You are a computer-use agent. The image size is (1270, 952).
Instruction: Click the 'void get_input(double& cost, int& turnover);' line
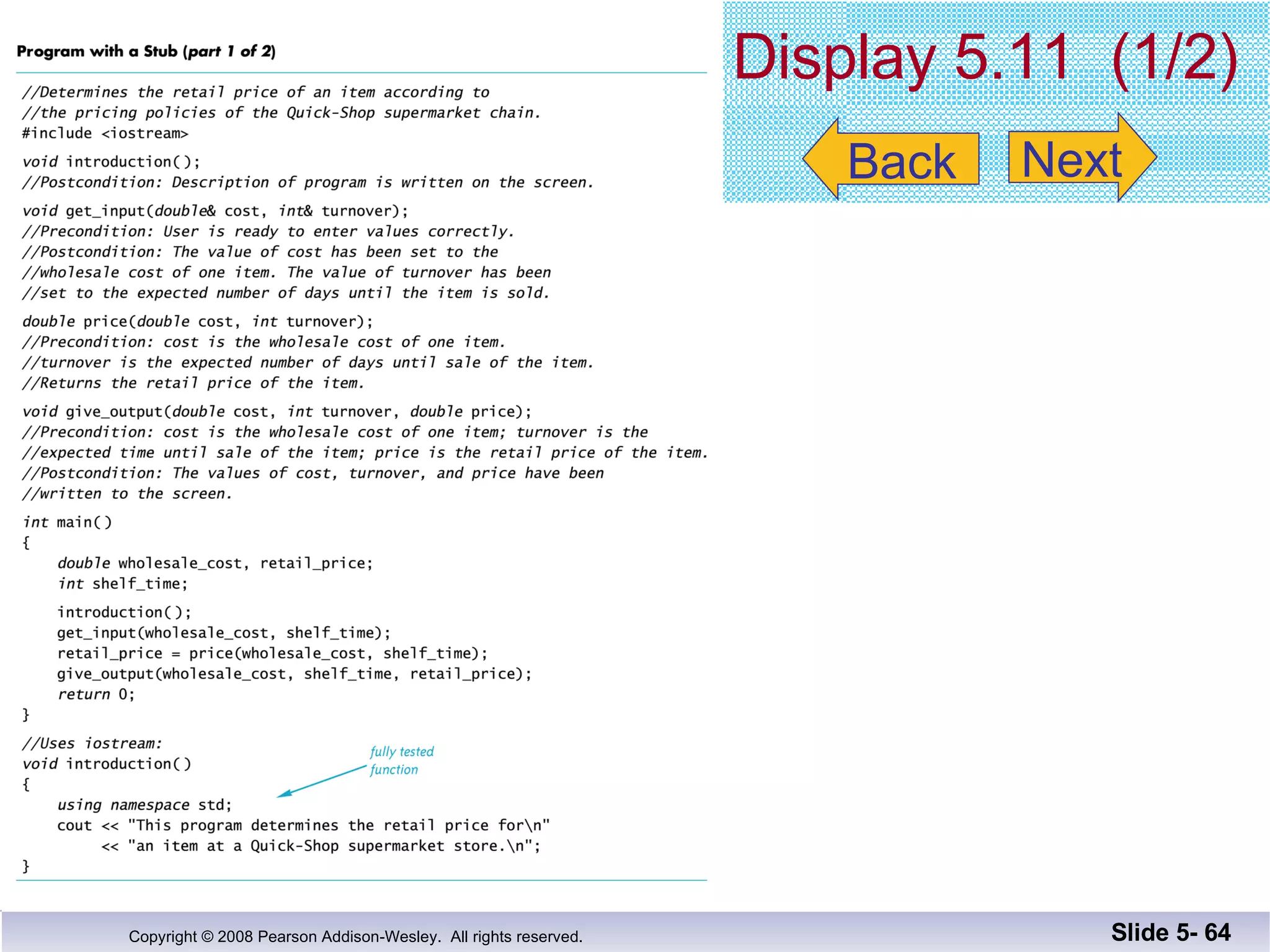click(216, 211)
